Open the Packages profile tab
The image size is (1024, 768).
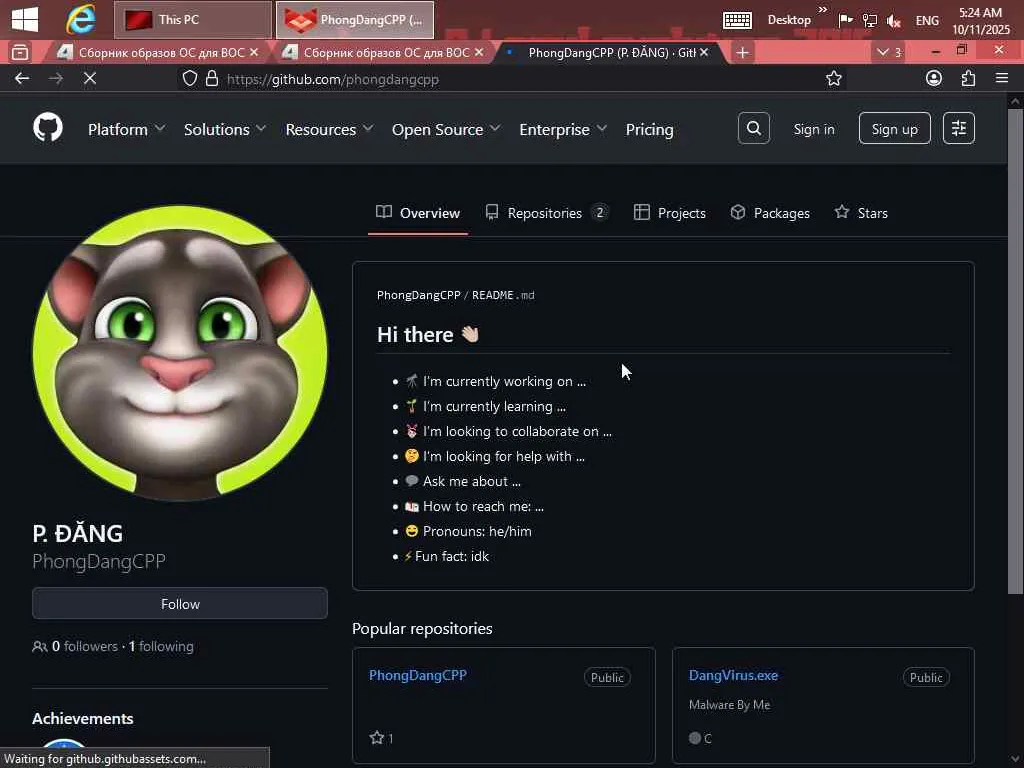point(770,213)
